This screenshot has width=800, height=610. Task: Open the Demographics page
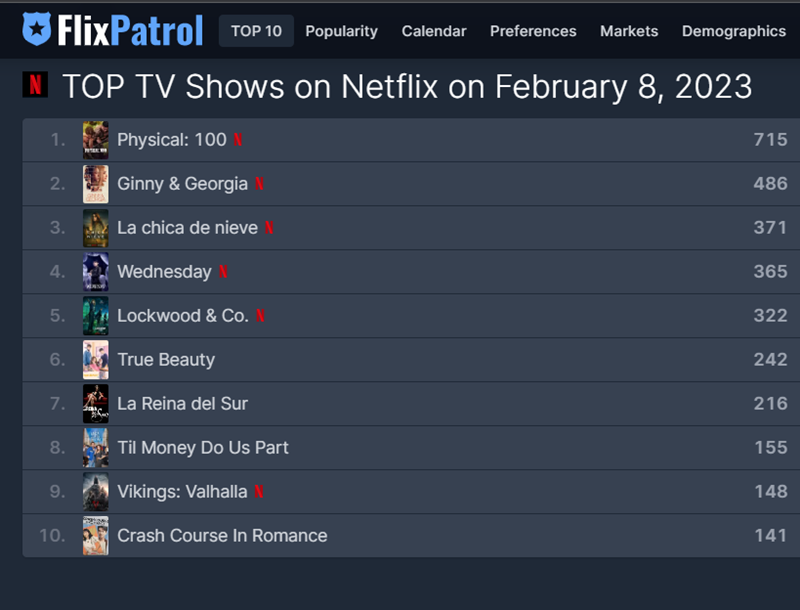pyautogui.click(x=733, y=31)
